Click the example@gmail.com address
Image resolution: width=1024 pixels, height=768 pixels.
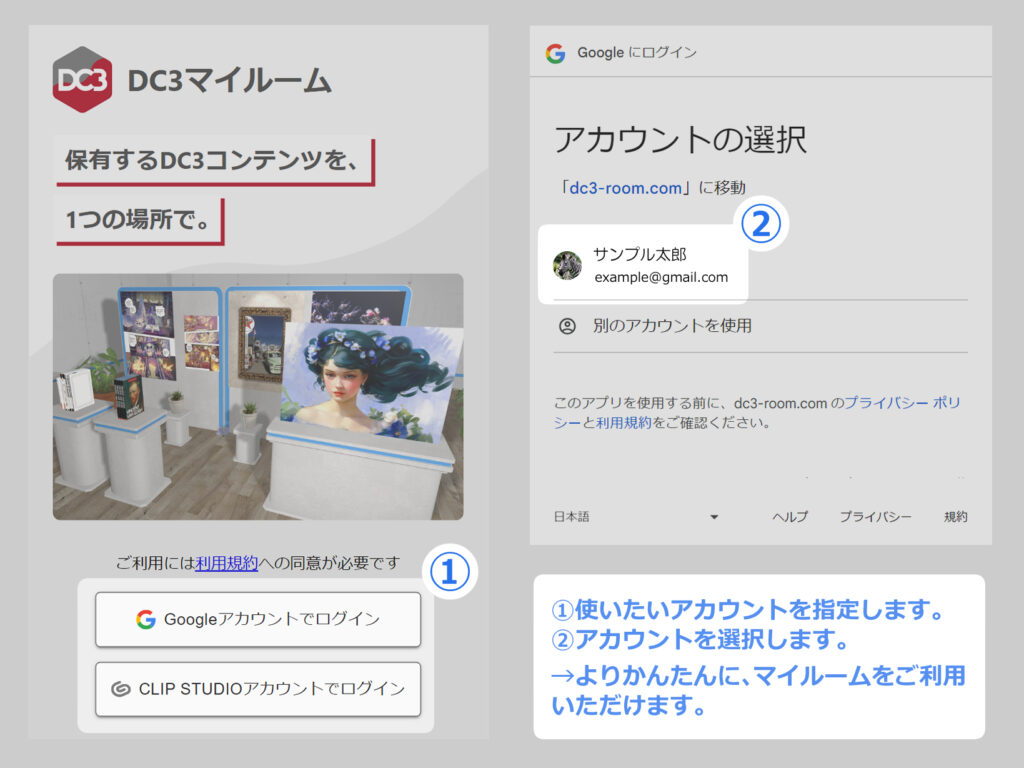(x=661, y=277)
